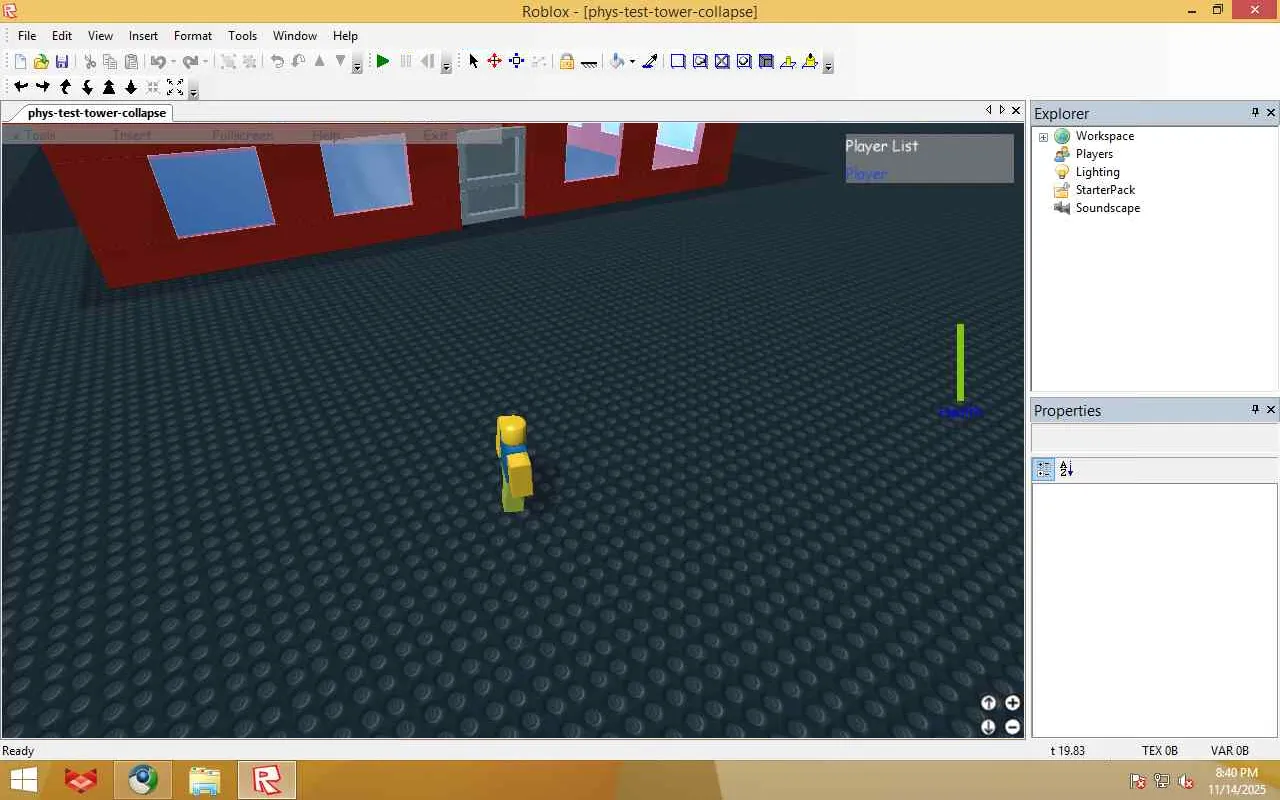This screenshot has width=1280, height=800.
Task: Tilt camera down with the curved down arrow
Action: (87, 87)
